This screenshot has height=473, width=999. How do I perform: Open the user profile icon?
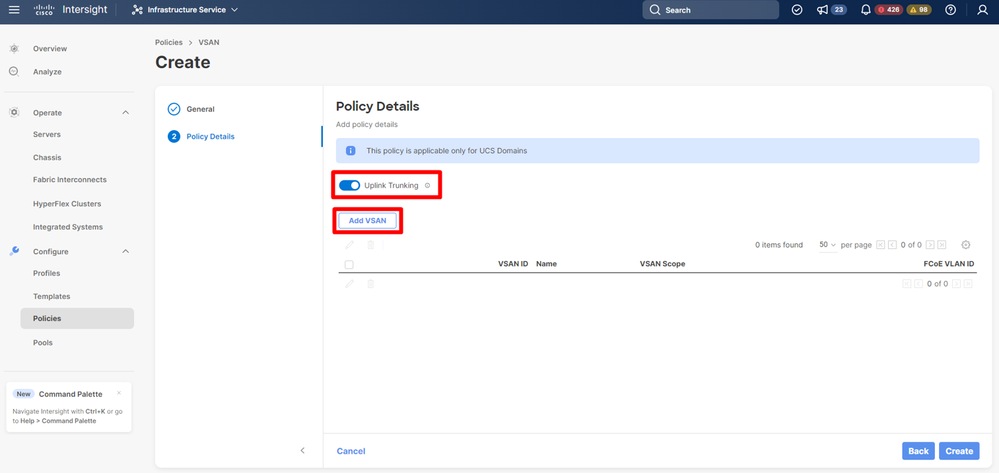[982, 10]
